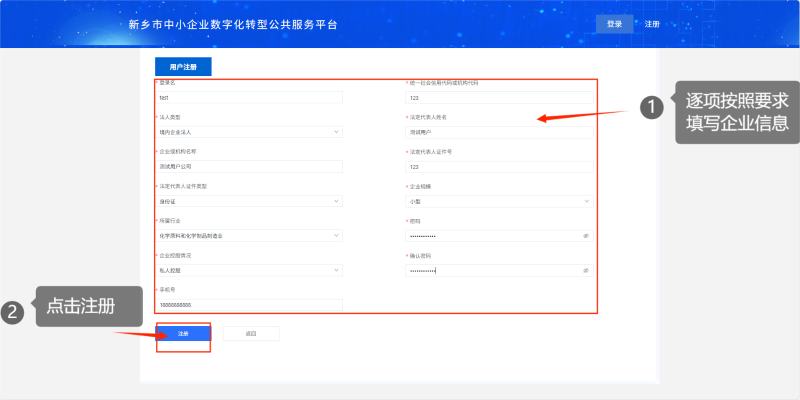Image resolution: width=800 pixels, height=400 pixels.
Task: Click the 返回 button
Action: tap(251, 333)
